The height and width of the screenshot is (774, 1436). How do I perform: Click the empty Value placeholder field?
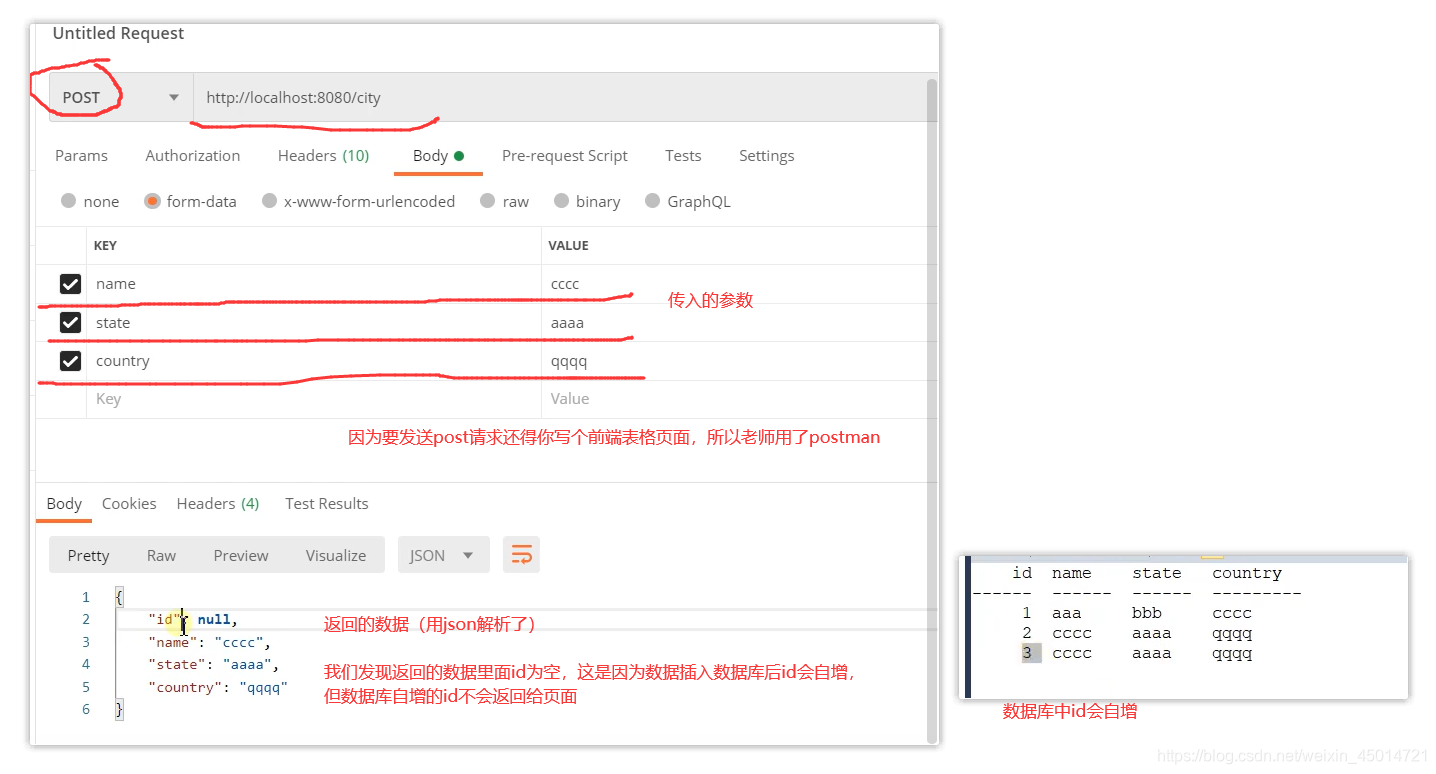[x=734, y=399]
